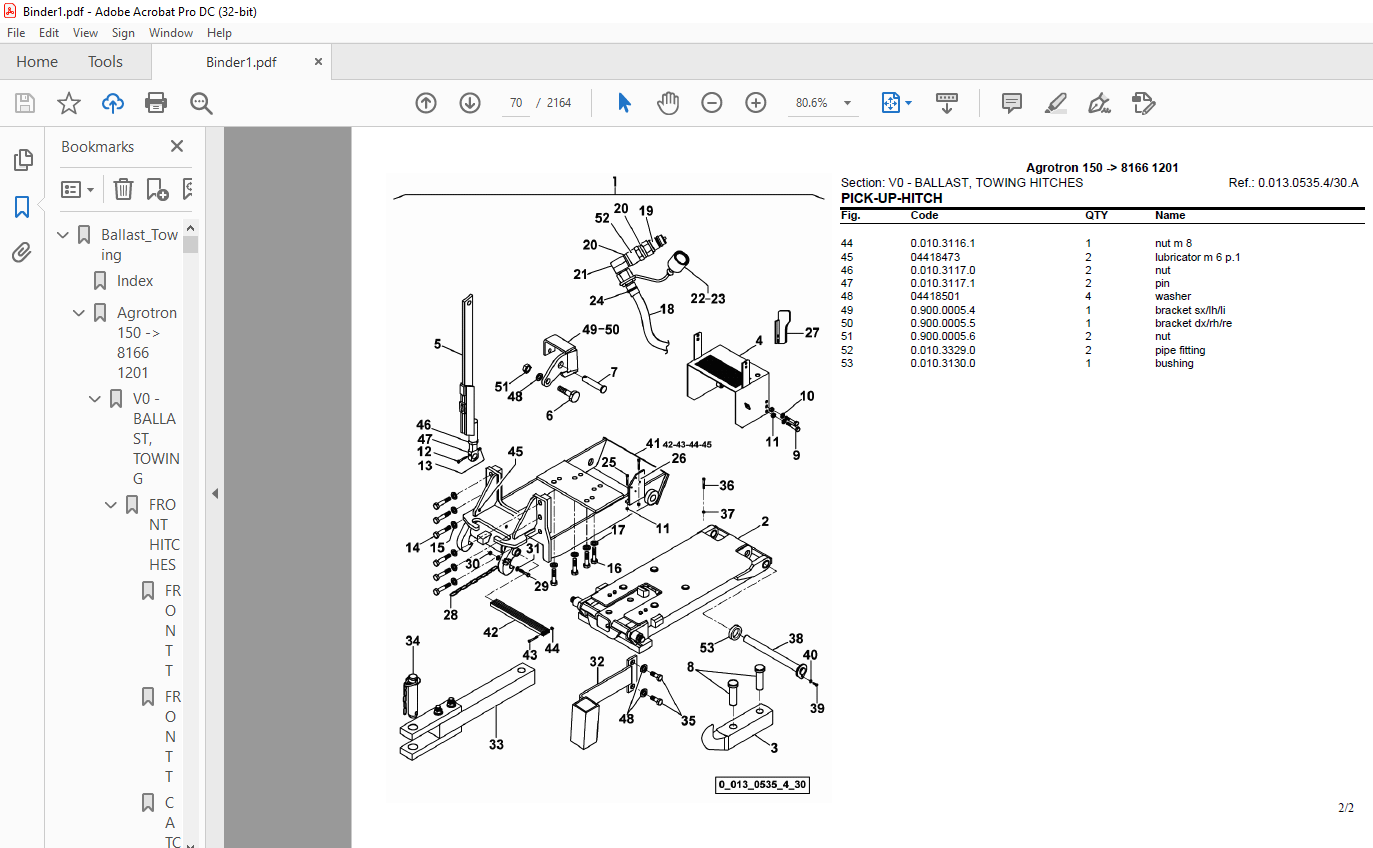Upload the file using the cloud icon

113,103
